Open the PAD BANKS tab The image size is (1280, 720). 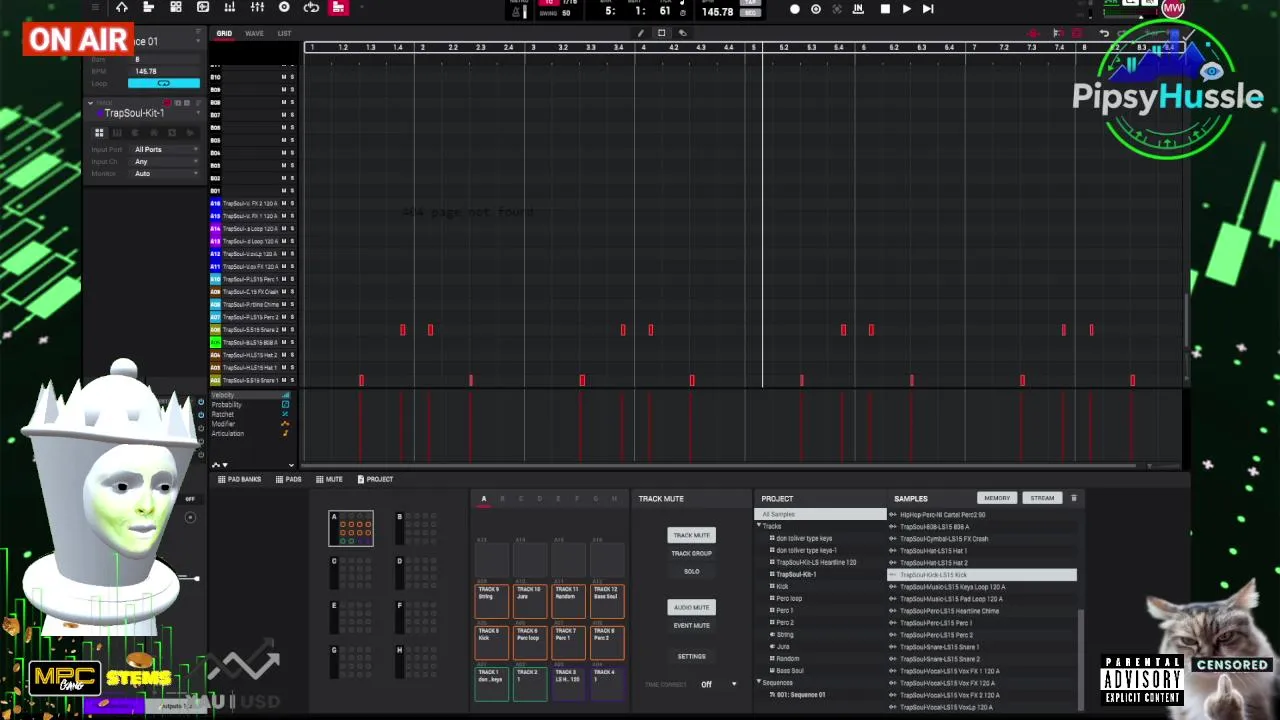pos(239,479)
